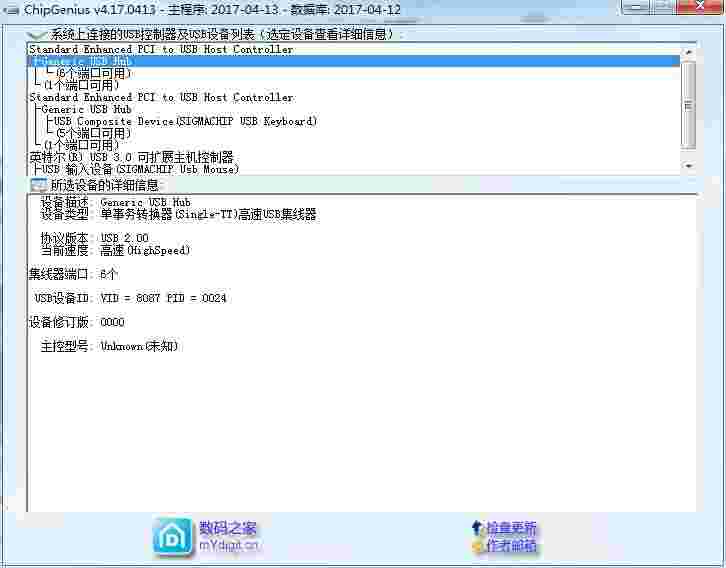Select the 英特尔(R) USB 3.0 可扩展主机控制器 row
The height and width of the screenshot is (568, 726).
point(131,157)
